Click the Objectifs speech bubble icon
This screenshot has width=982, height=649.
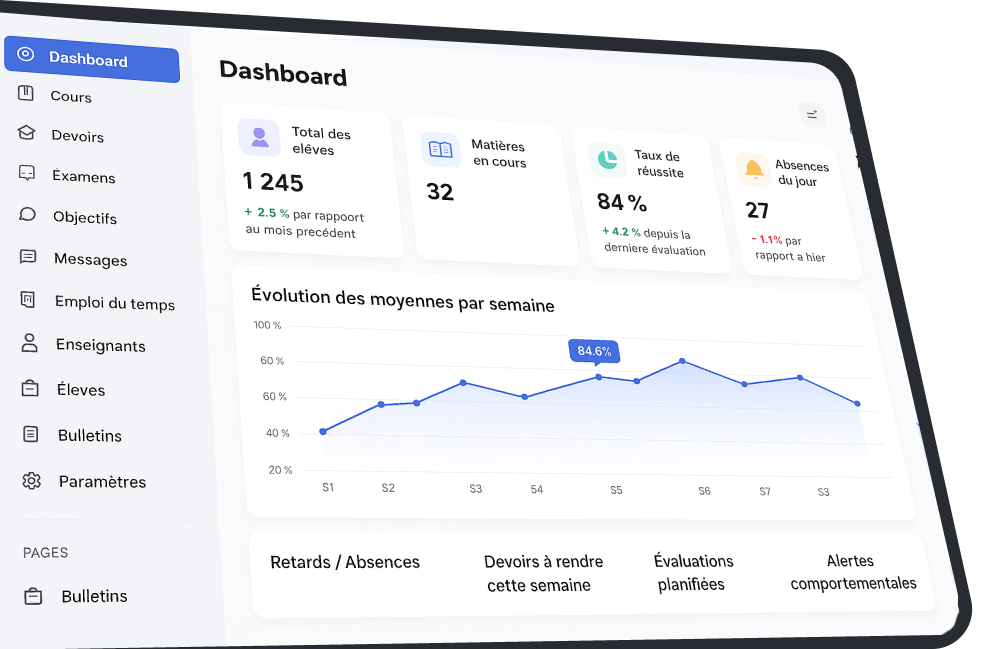[x=28, y=215]
